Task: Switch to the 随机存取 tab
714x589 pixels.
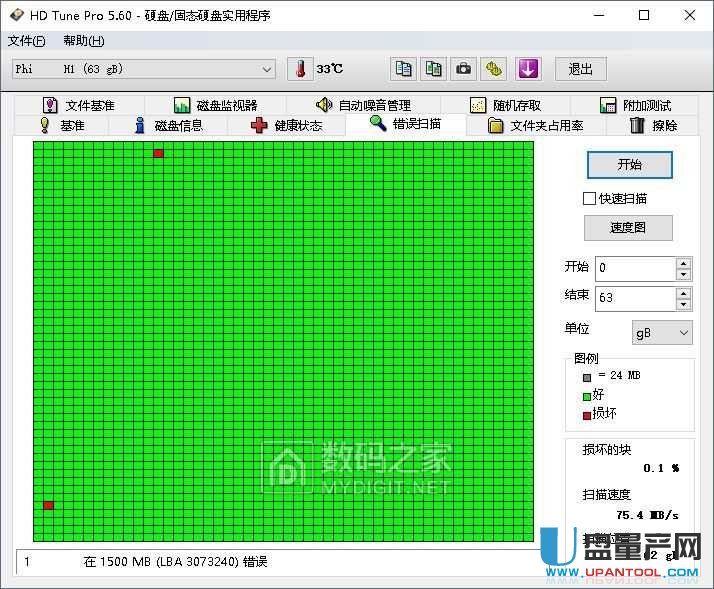Action: (505, 105)
